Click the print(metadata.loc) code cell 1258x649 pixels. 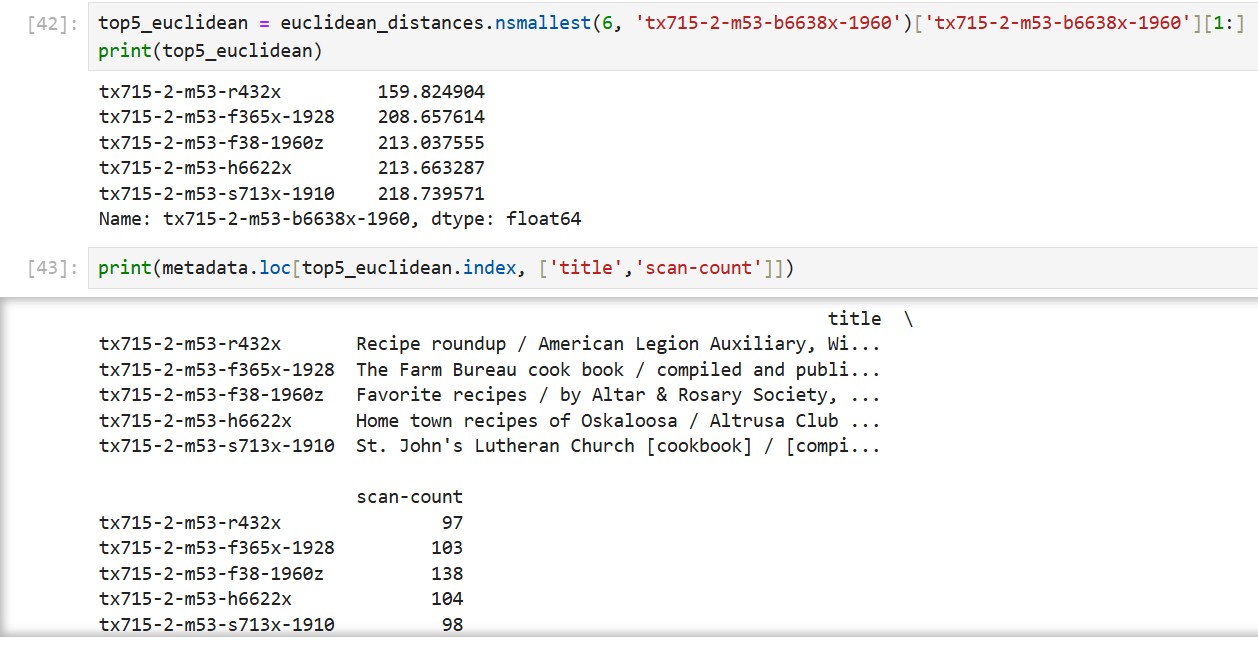670,268
